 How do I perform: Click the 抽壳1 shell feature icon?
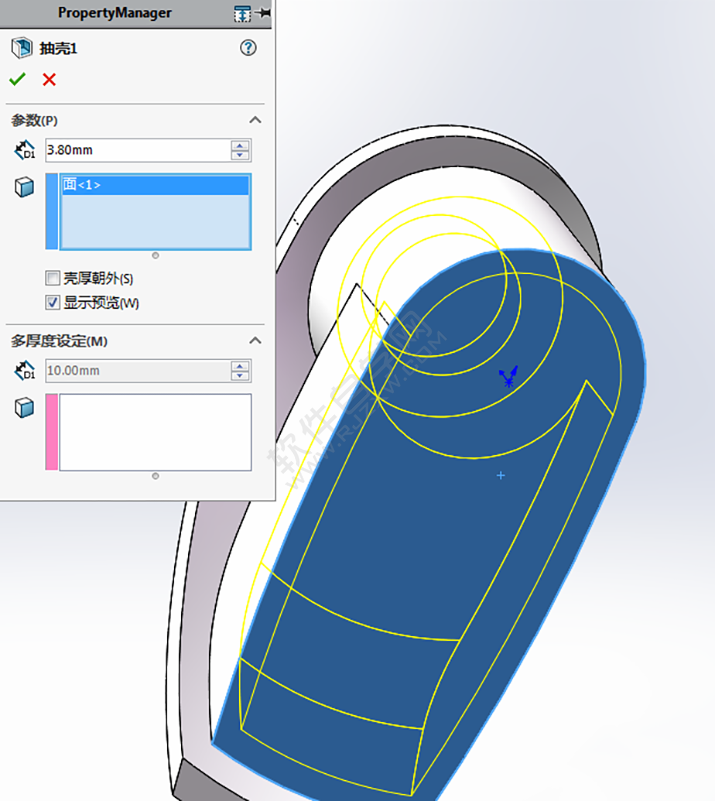click(22, 48)
